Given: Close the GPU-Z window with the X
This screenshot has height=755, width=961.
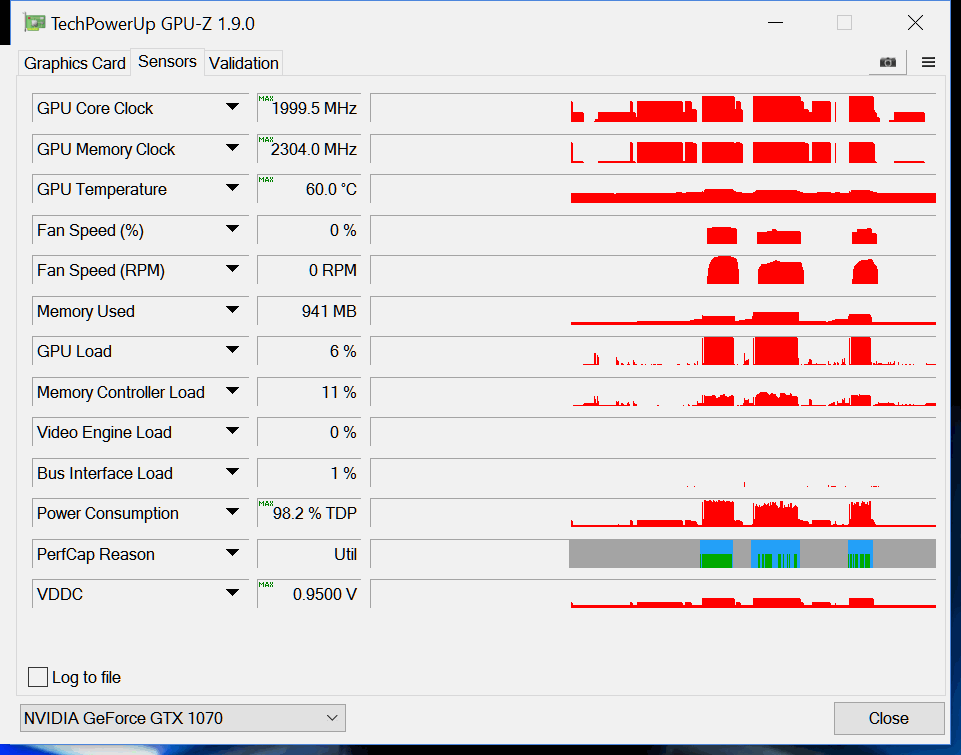Looking at the screenshot, I should [x=915, y=23].
